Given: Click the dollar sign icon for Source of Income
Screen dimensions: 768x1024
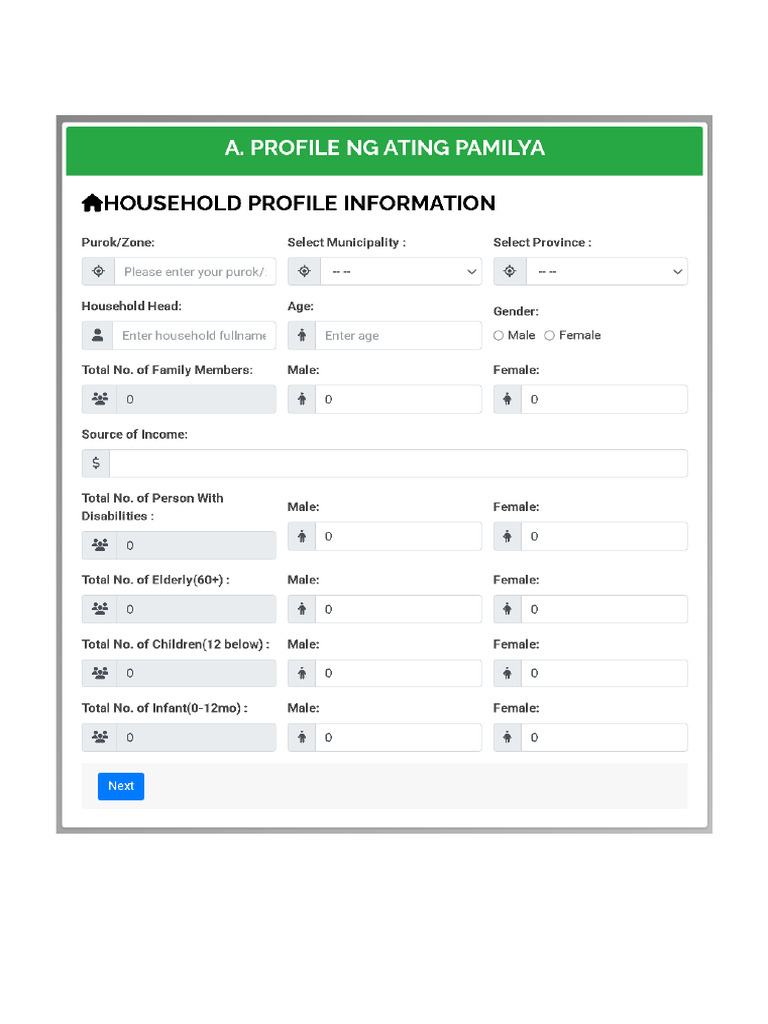Looking at the screenshot, I should (x=96, y=463).
